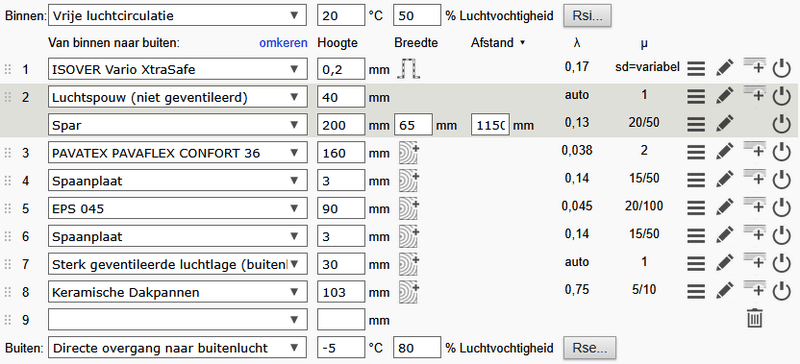Grab the drag handle of layer 3
The image size is (800, 364).
[x=7, y=153]
